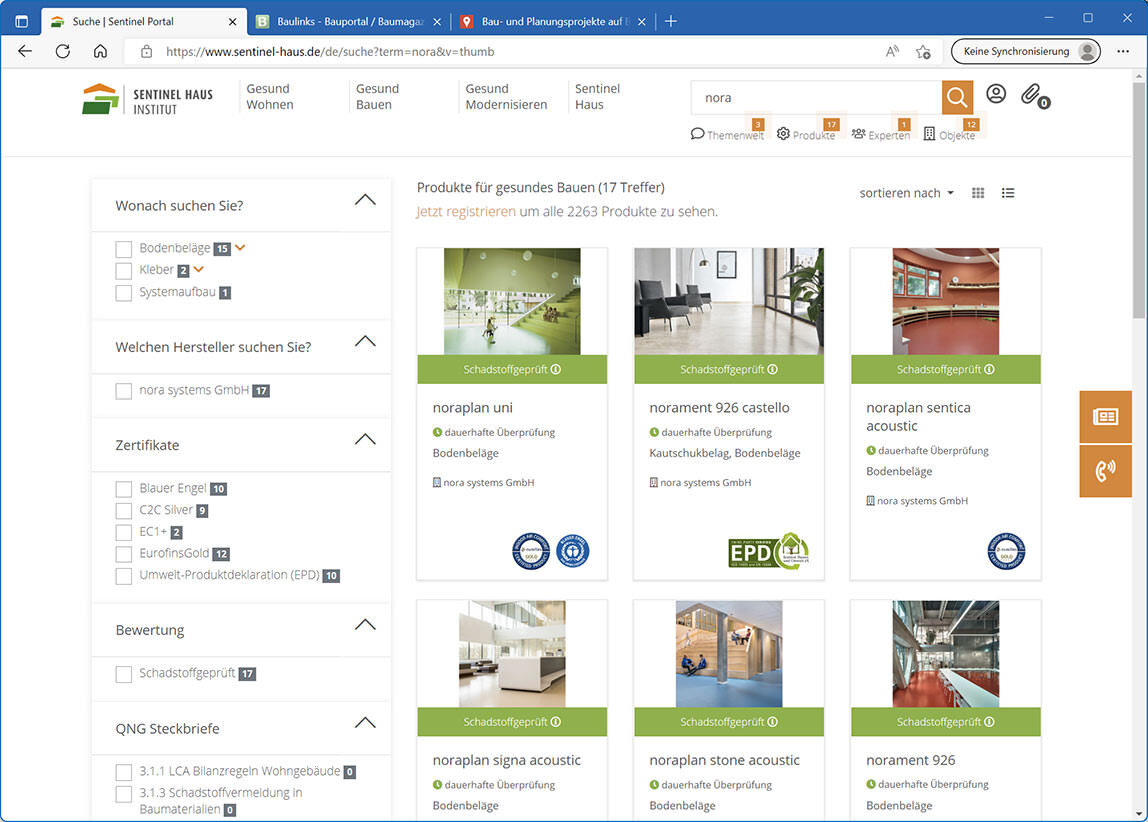
Task: Open the noraplan uni product title
Action: pos(473,408)
